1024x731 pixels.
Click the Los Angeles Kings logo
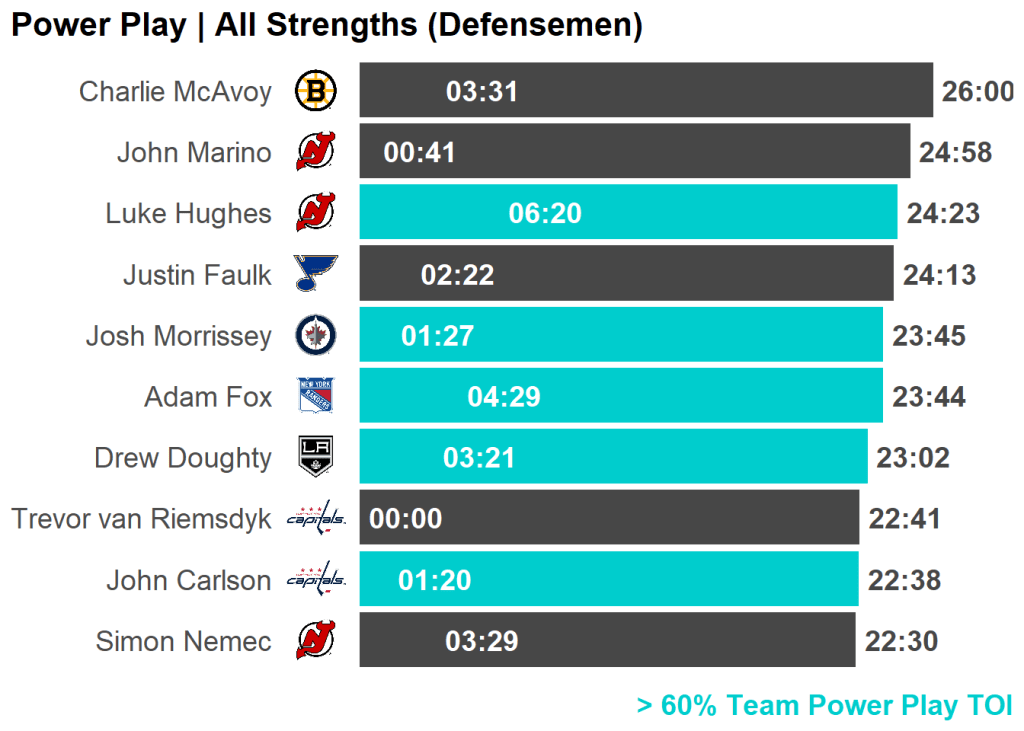coord(316,458)
